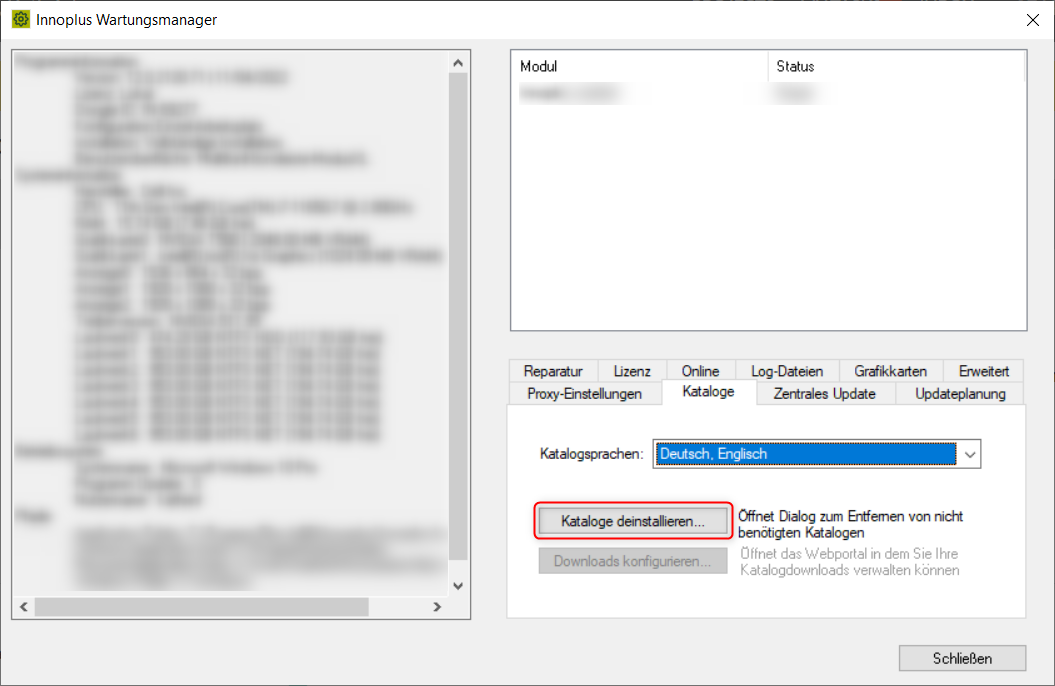Click the Schließen button

pos(962,658)
